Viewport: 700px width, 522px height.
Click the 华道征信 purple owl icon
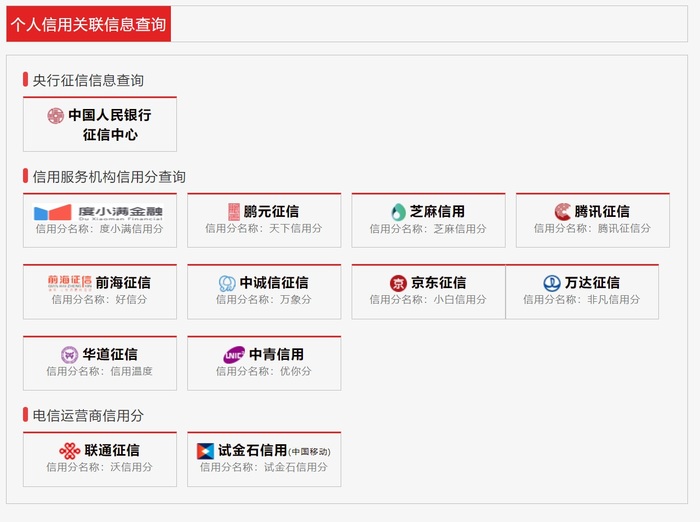tap(69, 355)
